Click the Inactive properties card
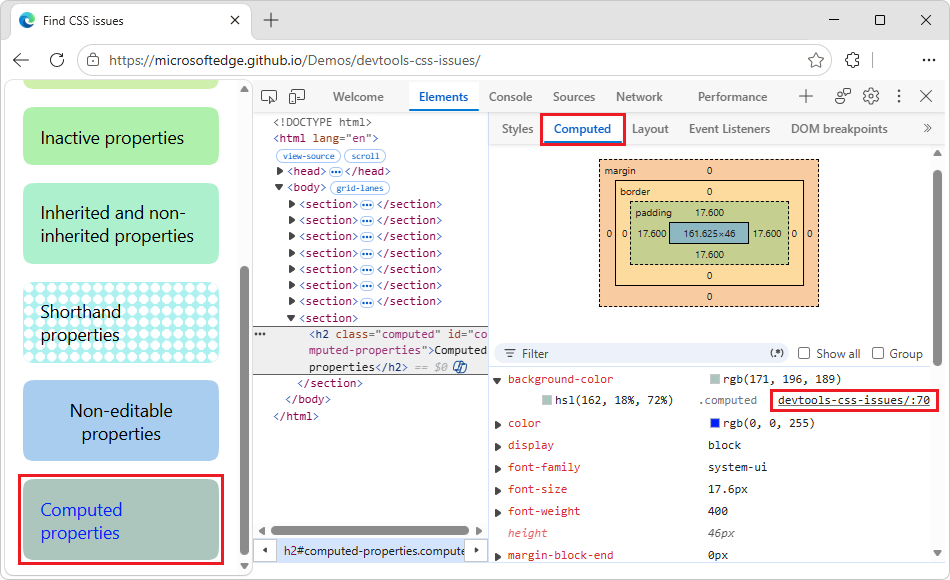This screenshot has width=950, height=580. tap(121, 136)
